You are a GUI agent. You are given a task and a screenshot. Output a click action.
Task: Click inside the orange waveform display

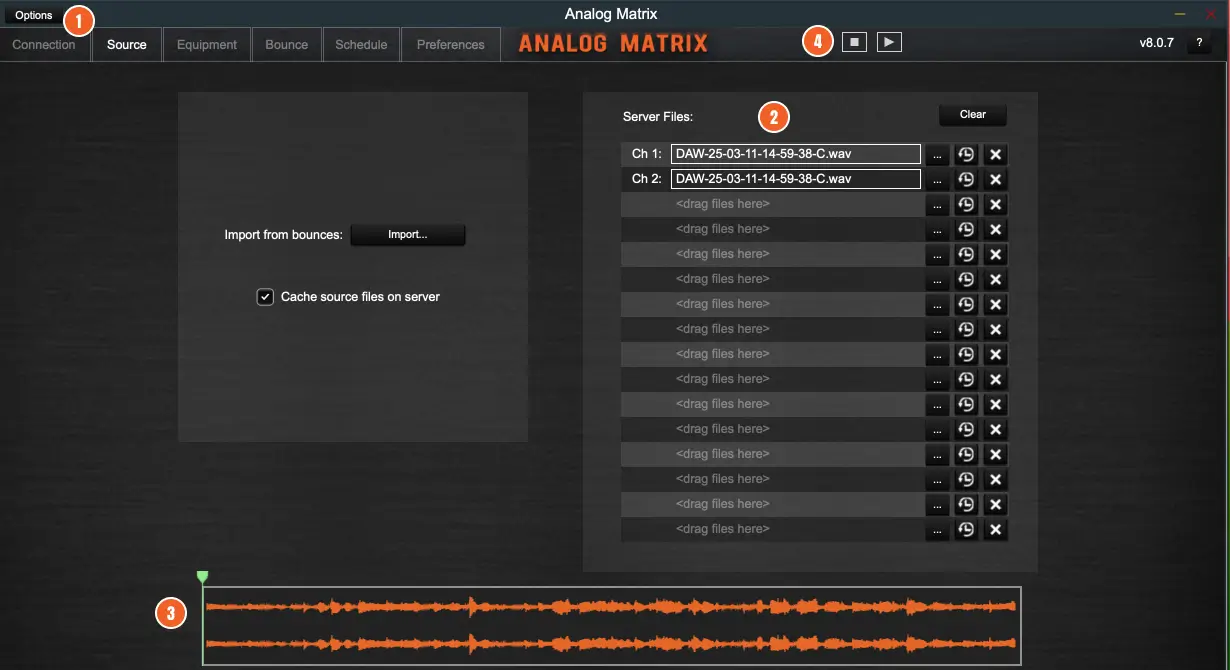(x=611, y=626)
